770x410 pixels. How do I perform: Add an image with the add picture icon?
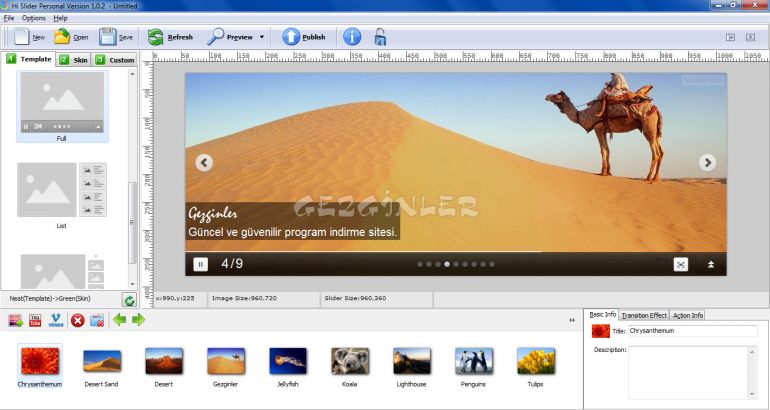[x=16, y=321]
